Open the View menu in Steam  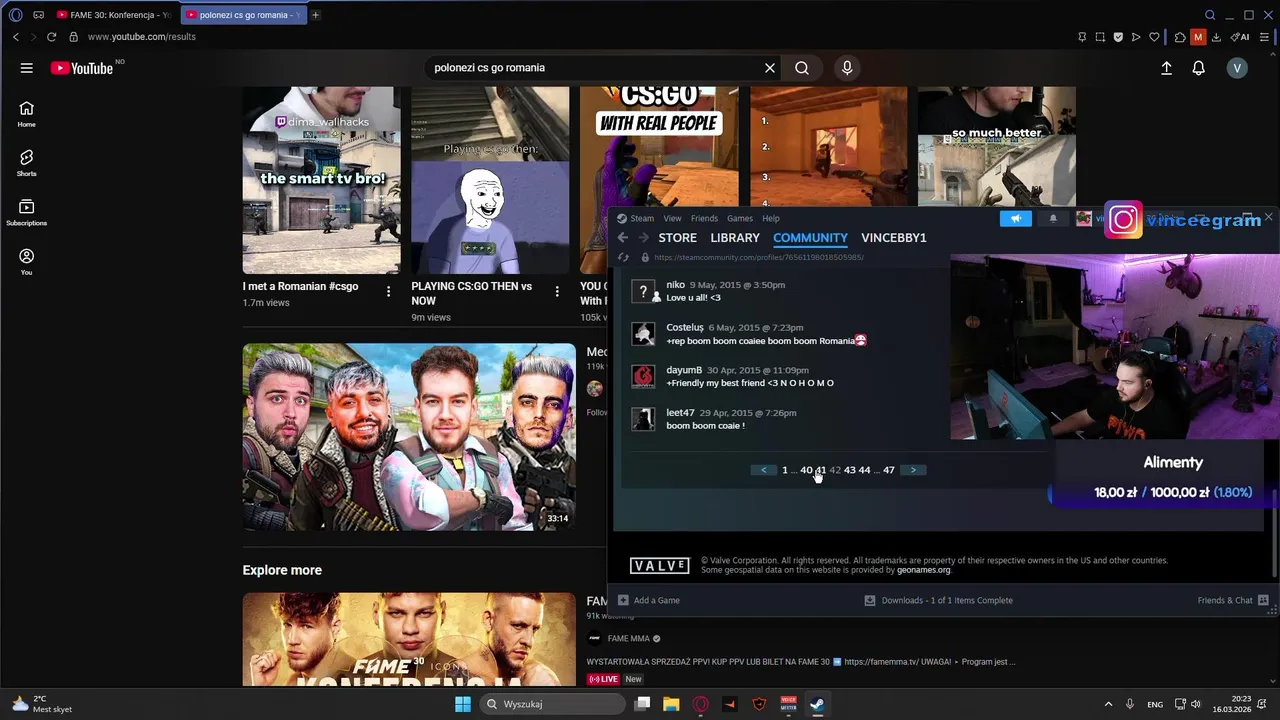point(672,218)
